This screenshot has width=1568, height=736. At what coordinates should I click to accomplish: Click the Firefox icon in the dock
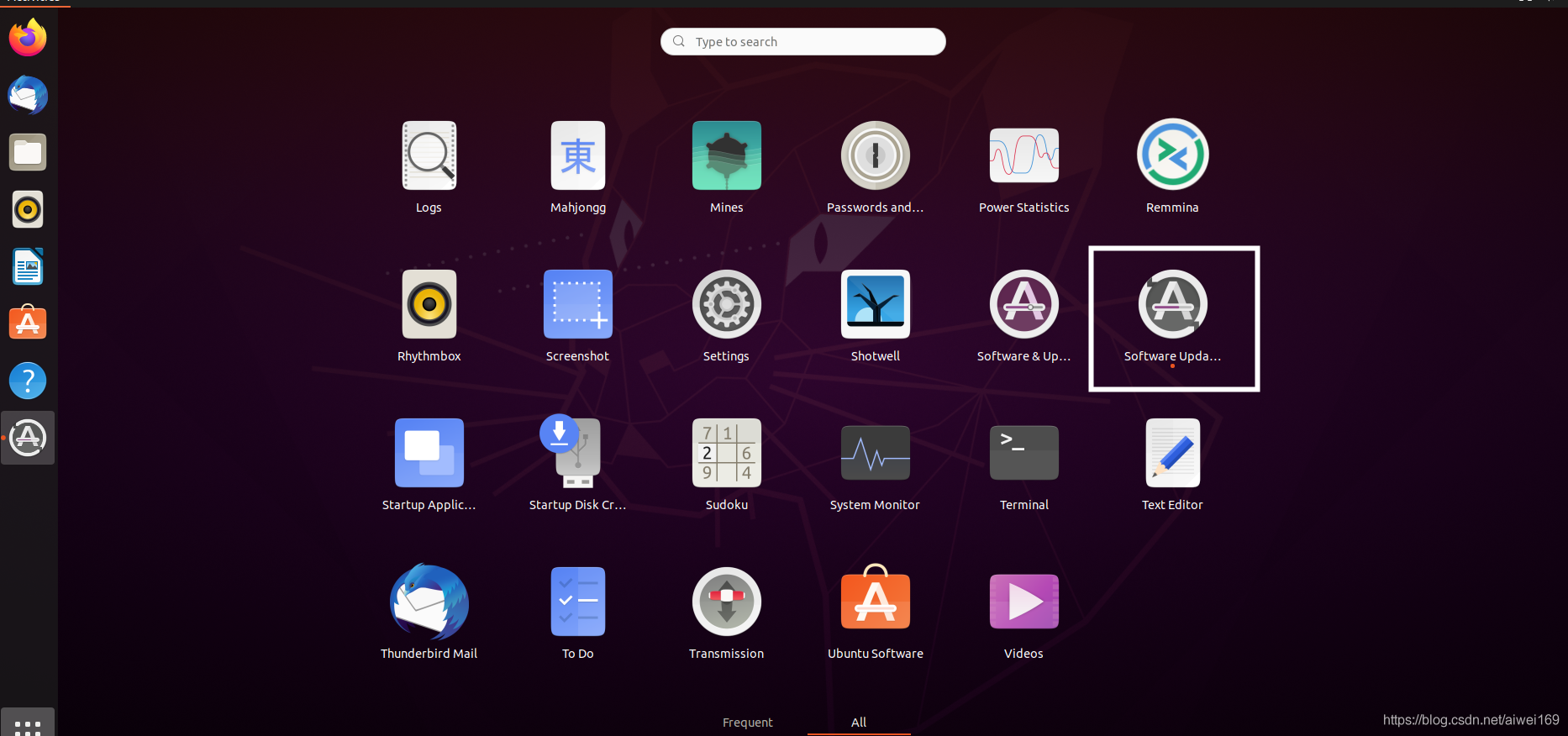(28, 38)
